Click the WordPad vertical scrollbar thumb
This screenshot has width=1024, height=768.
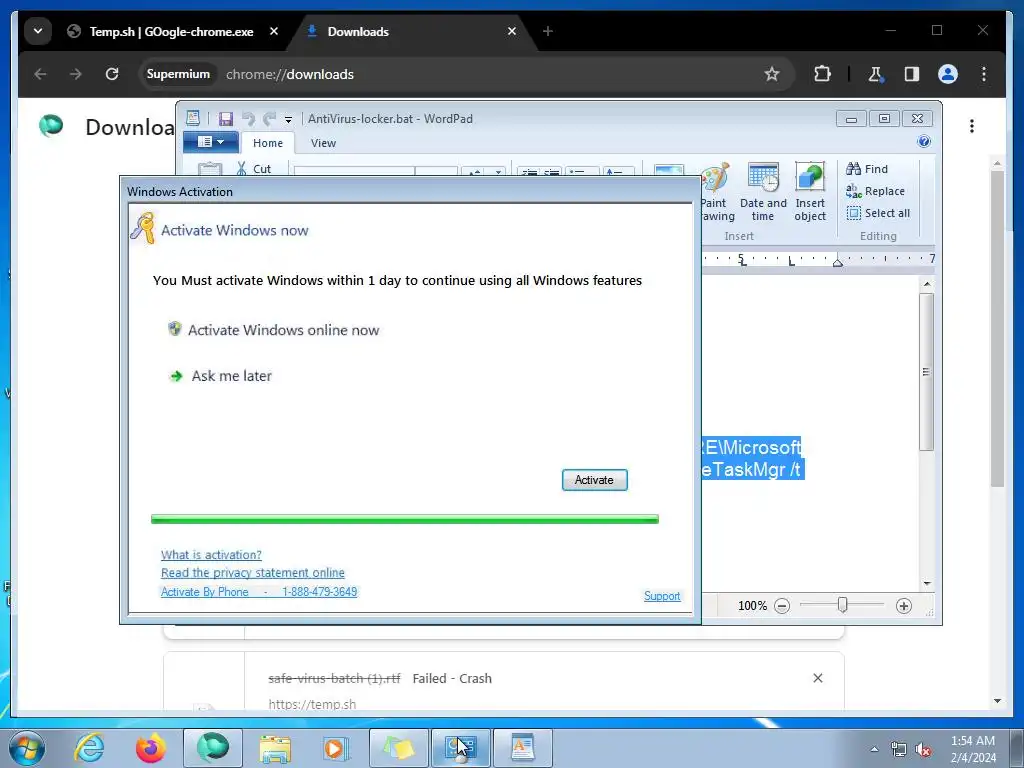click(x=926, y=371)
